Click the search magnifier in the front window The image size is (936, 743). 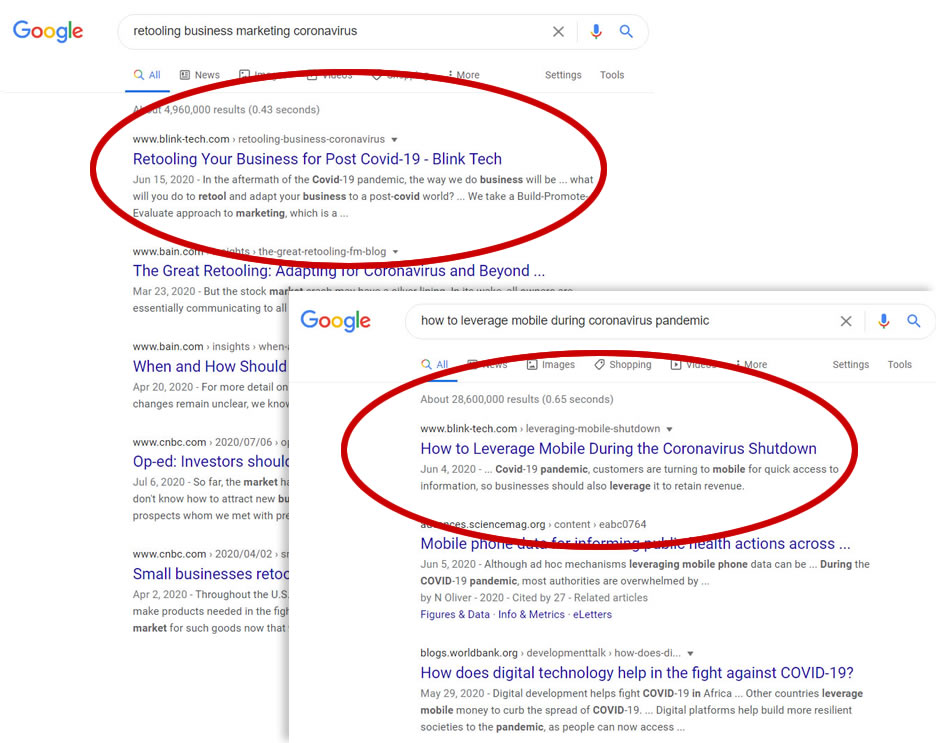[913, 321]
